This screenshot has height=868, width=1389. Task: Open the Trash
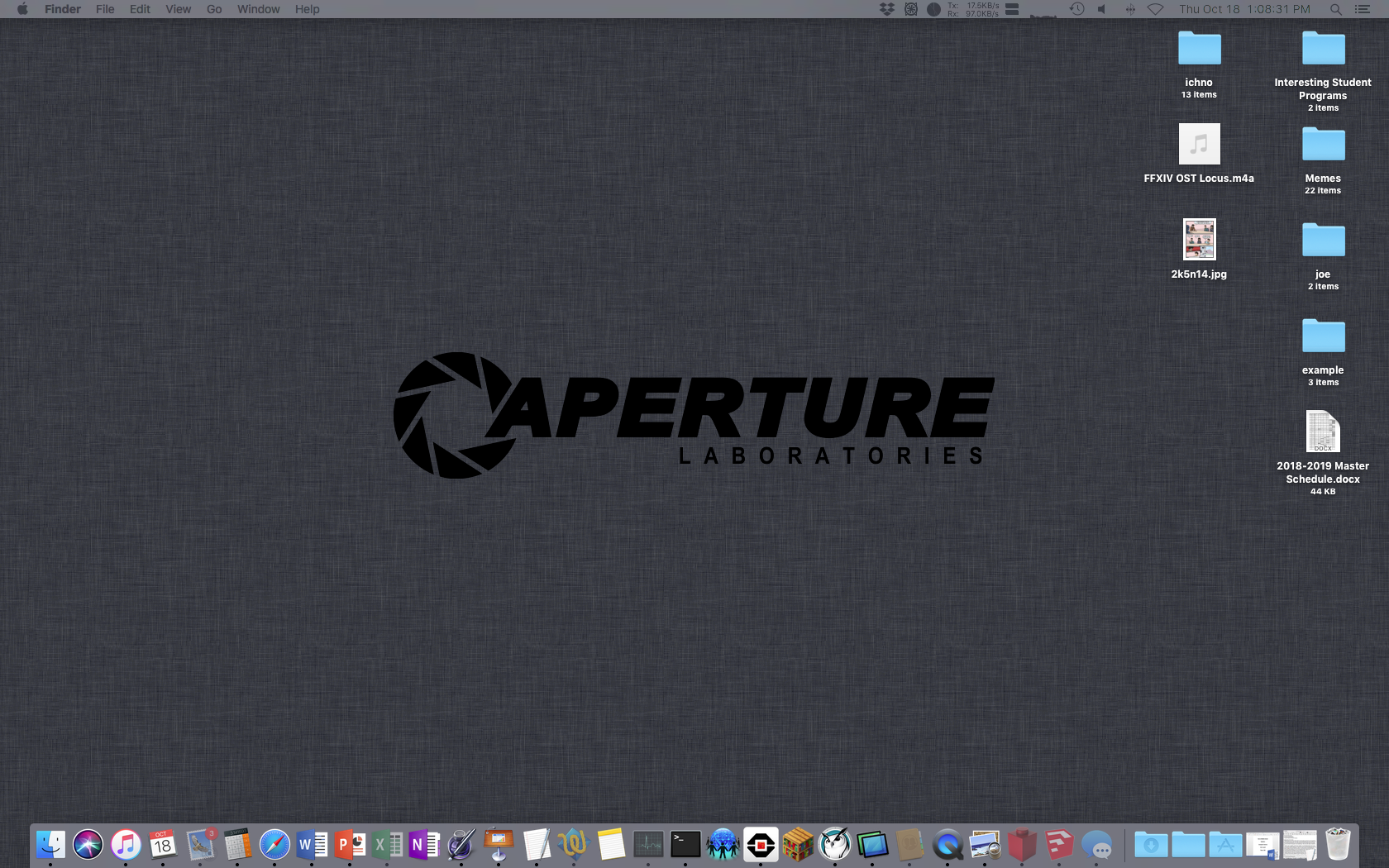pyautogui.click(x=1338, y=845)
